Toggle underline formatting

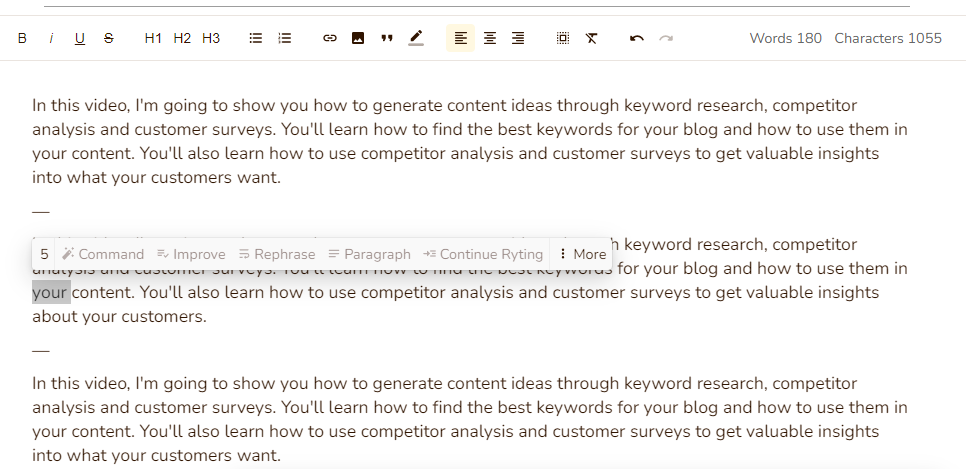pos(80,38)
